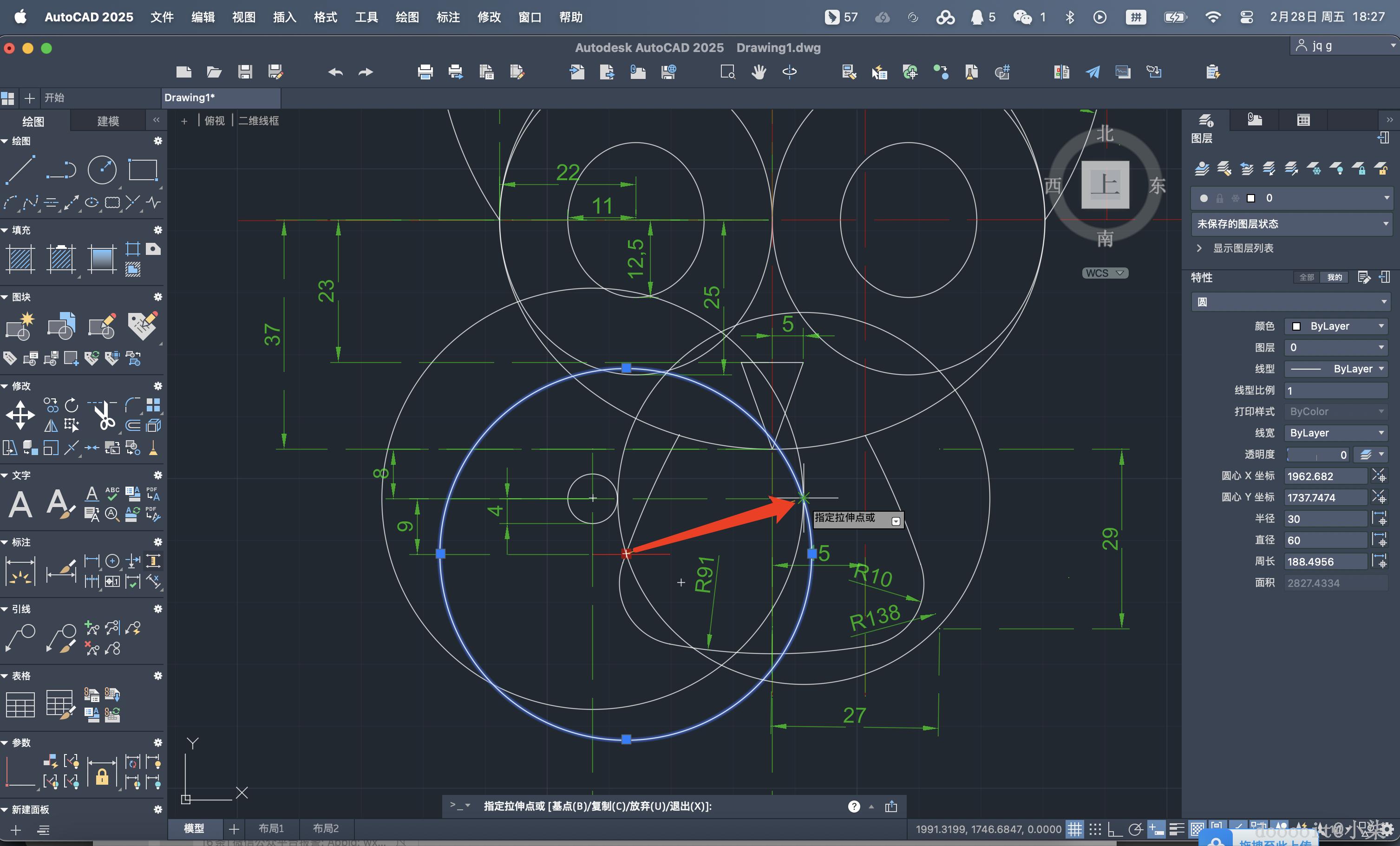Click the Pan hand tool in the toolbar
The width and height of the screenshot is (1400, 846).
(x=759, y=72)
